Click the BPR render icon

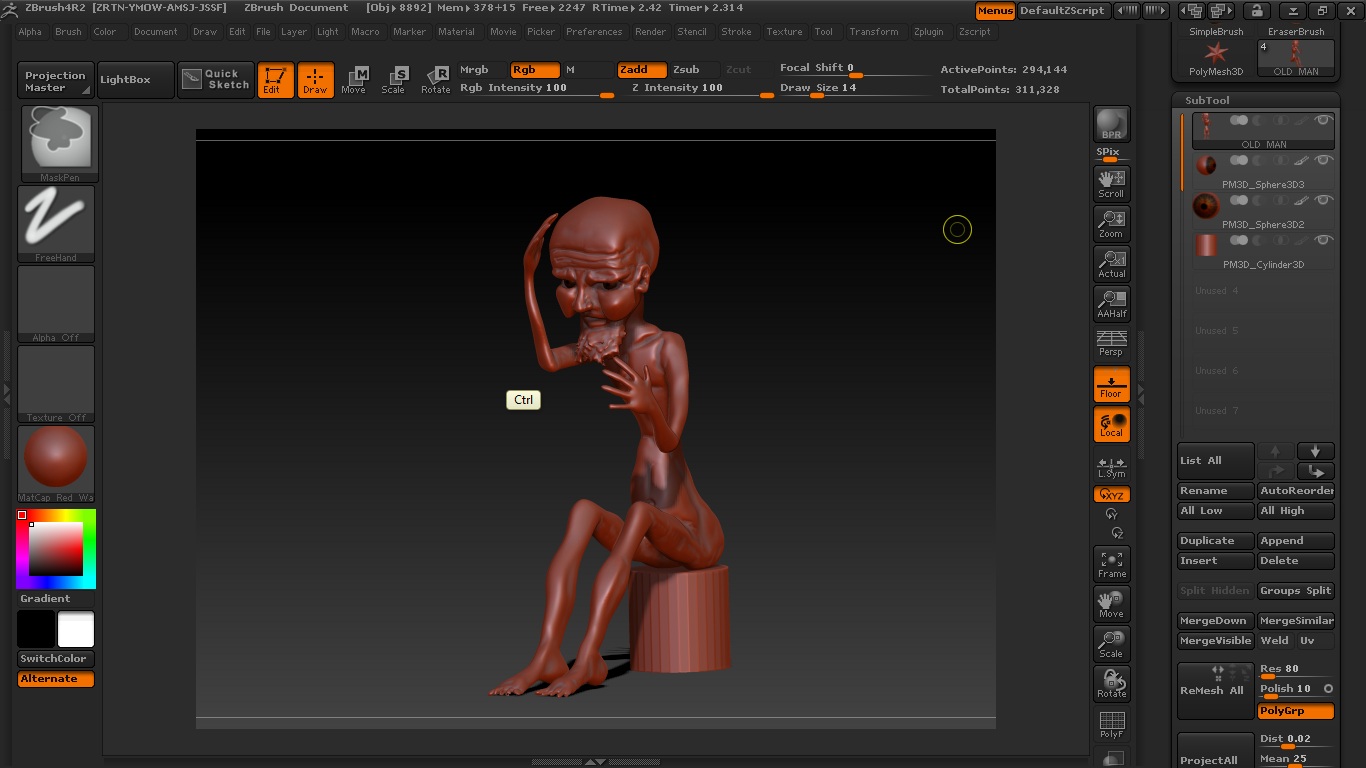tap(1111, 123)
